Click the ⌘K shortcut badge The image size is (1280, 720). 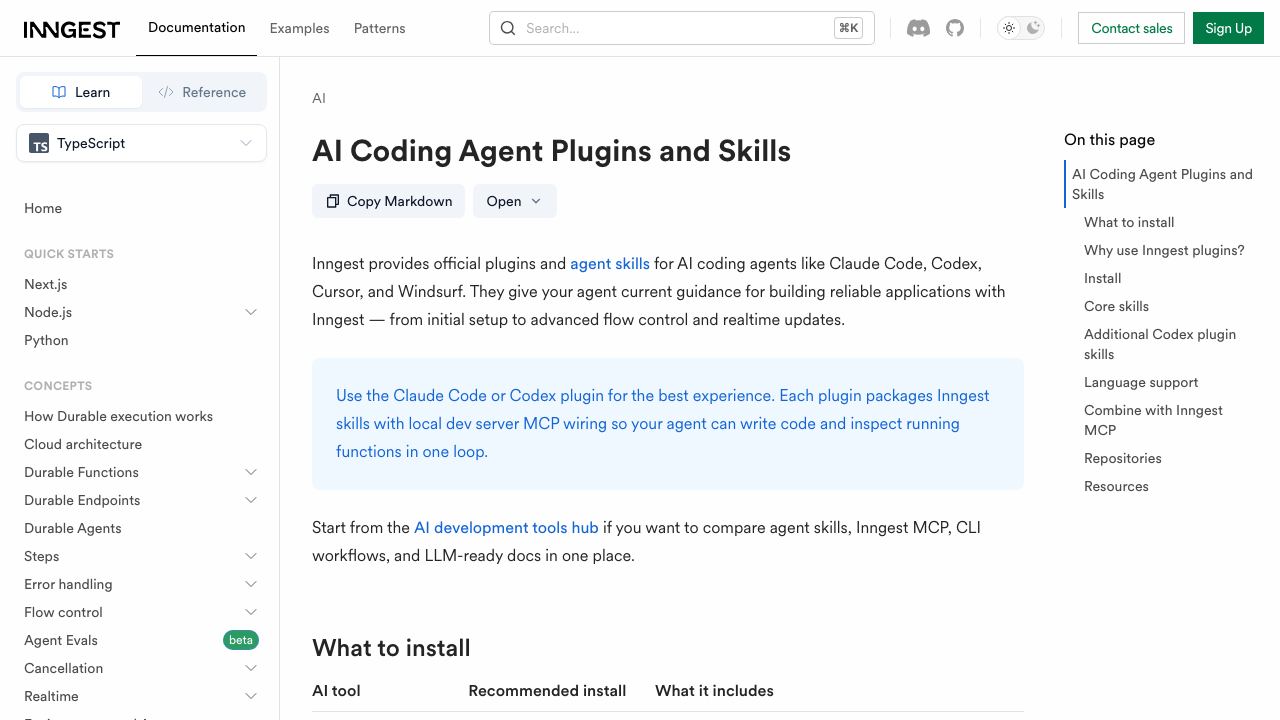pos(848,28)
